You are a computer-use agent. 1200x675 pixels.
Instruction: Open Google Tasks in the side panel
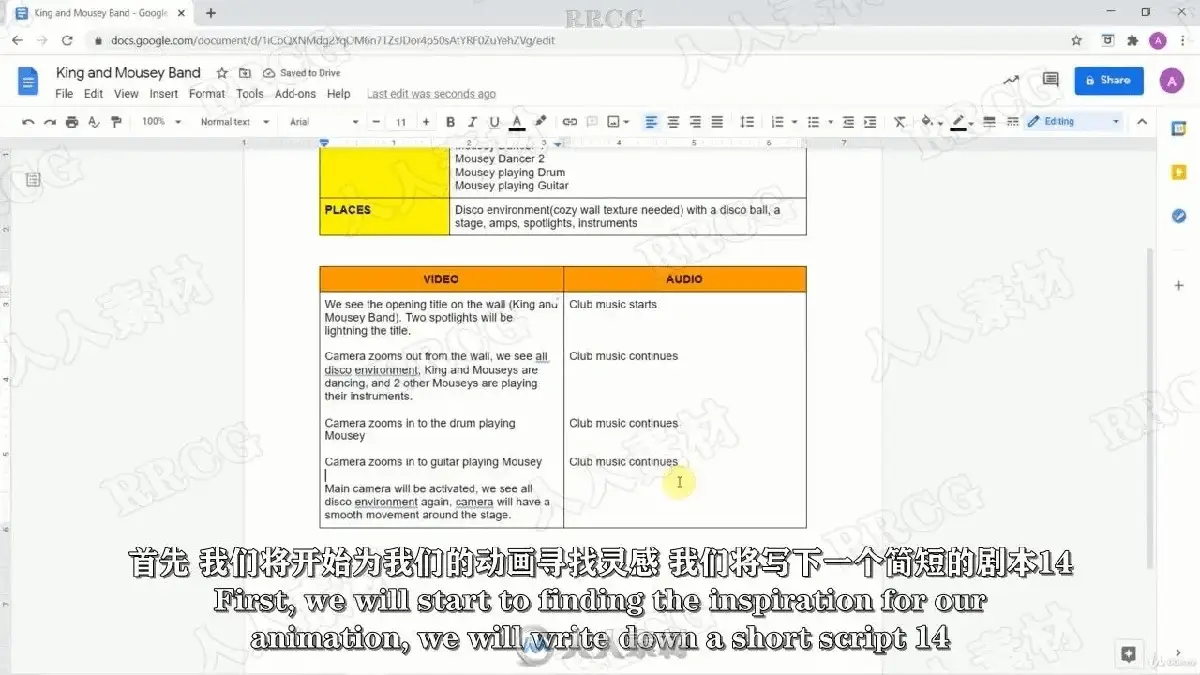pyautogui.click(x=1179, y=216)
